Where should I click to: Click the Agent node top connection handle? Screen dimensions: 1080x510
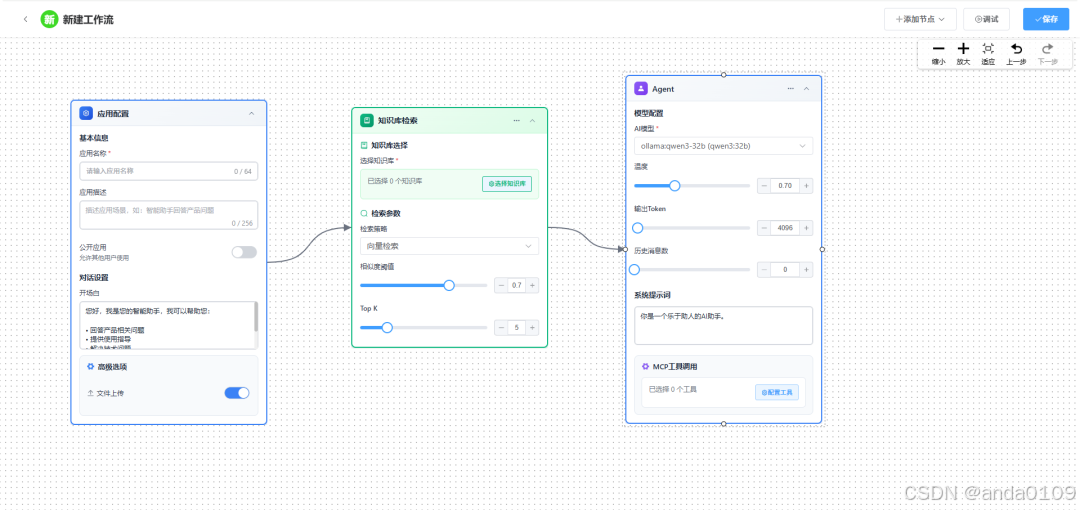coord(723,74)
